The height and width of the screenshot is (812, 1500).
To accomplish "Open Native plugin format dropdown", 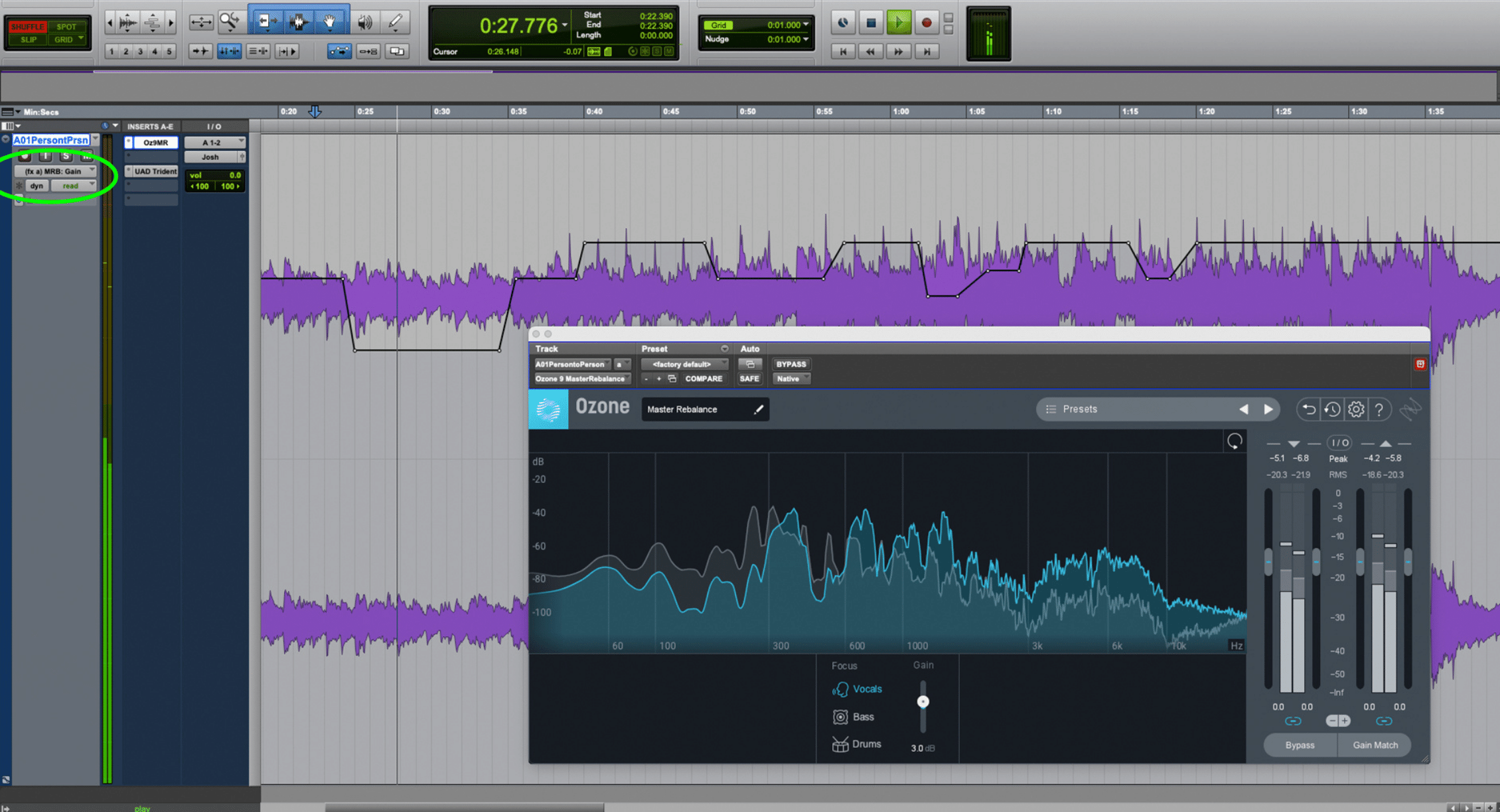I will tap(790, 379).
